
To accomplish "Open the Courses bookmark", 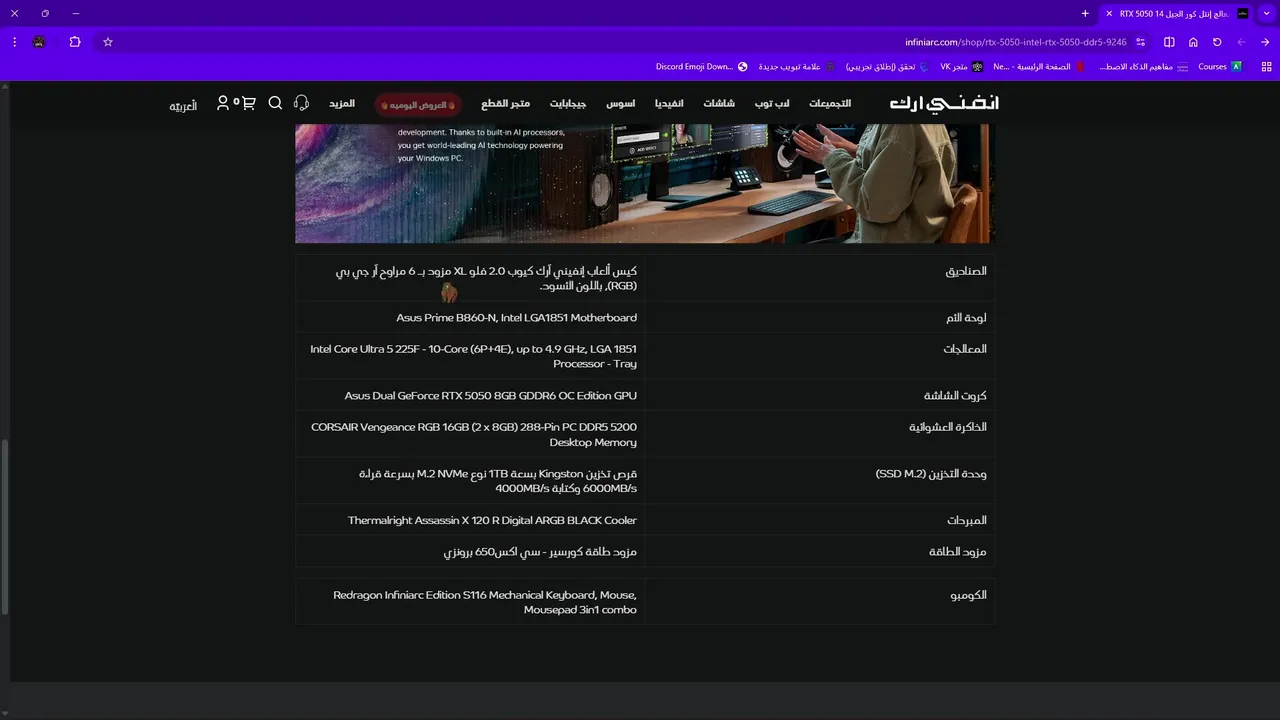I will [1219, 67].
